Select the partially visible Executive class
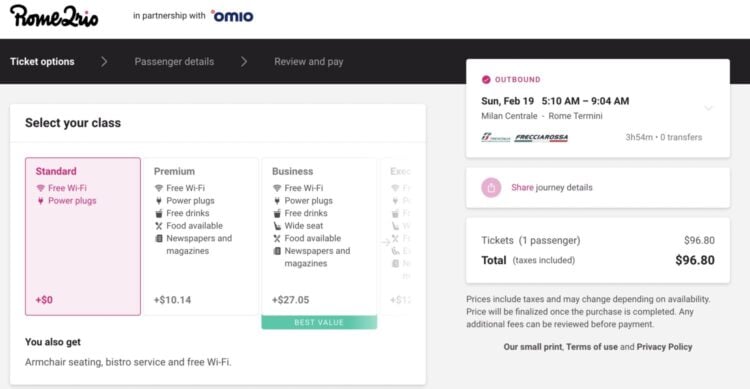Screen dimensions: 750x389 [396, 236]
